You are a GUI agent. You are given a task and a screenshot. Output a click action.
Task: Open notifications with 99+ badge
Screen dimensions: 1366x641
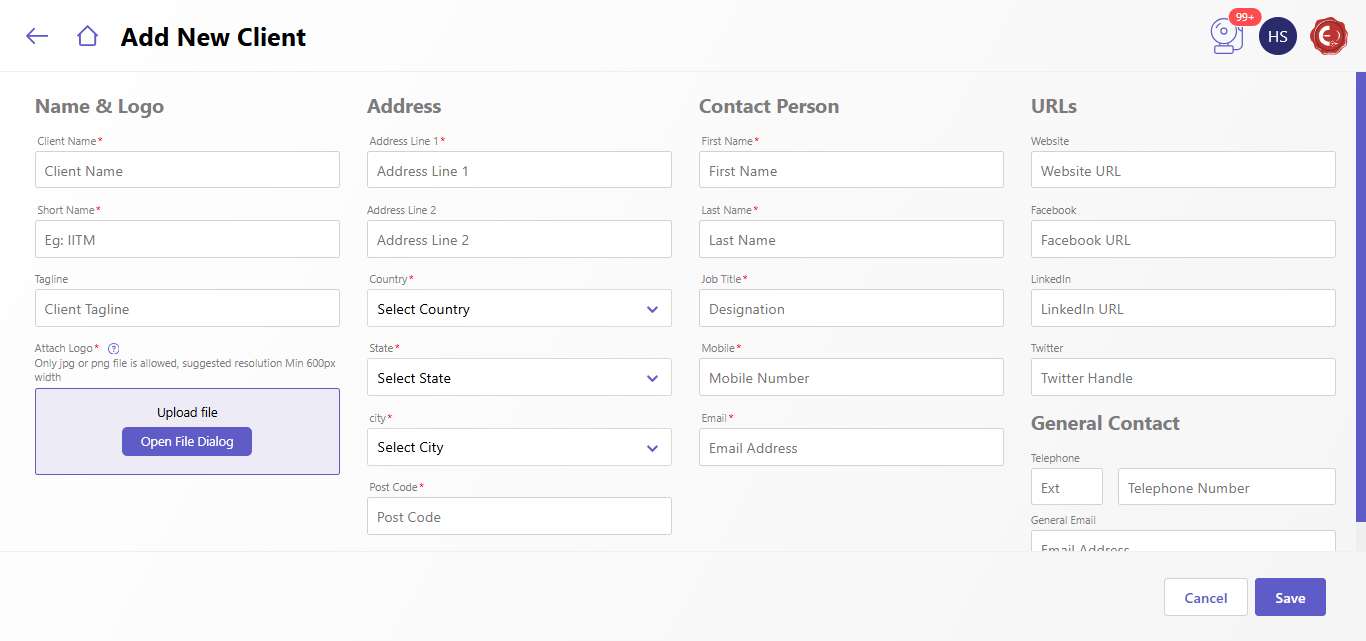point(1226,37)
